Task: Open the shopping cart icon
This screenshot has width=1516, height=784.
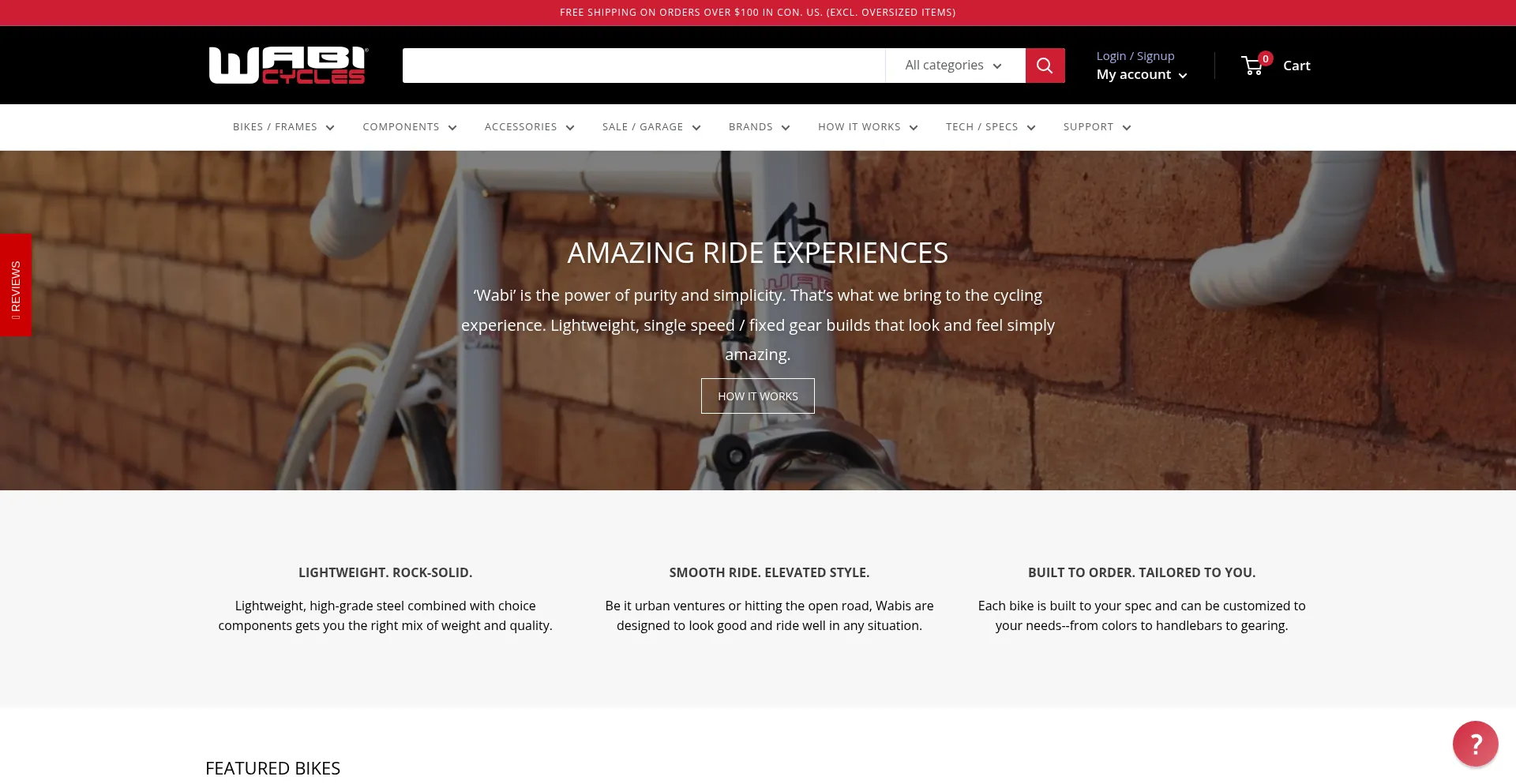Action: pyautogui.click(x=1253, y=66)
